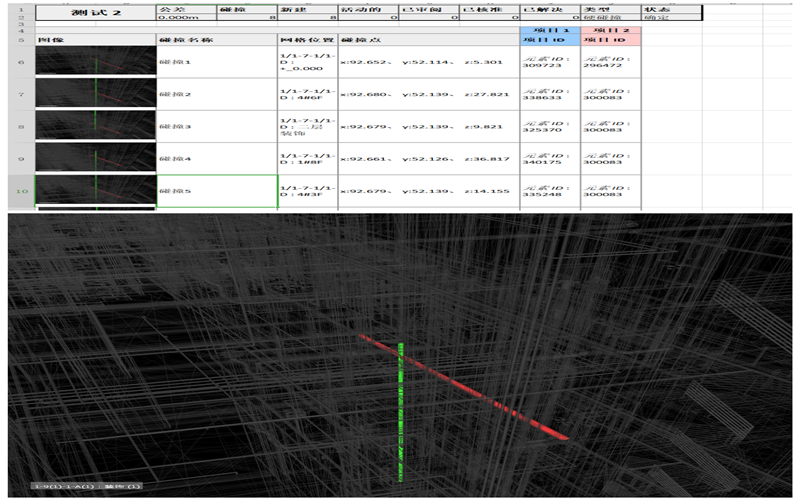Click the 项目 ID cell under 项目 1
The height and width of the screenshot is (500, 800).
tap(551, 40)
